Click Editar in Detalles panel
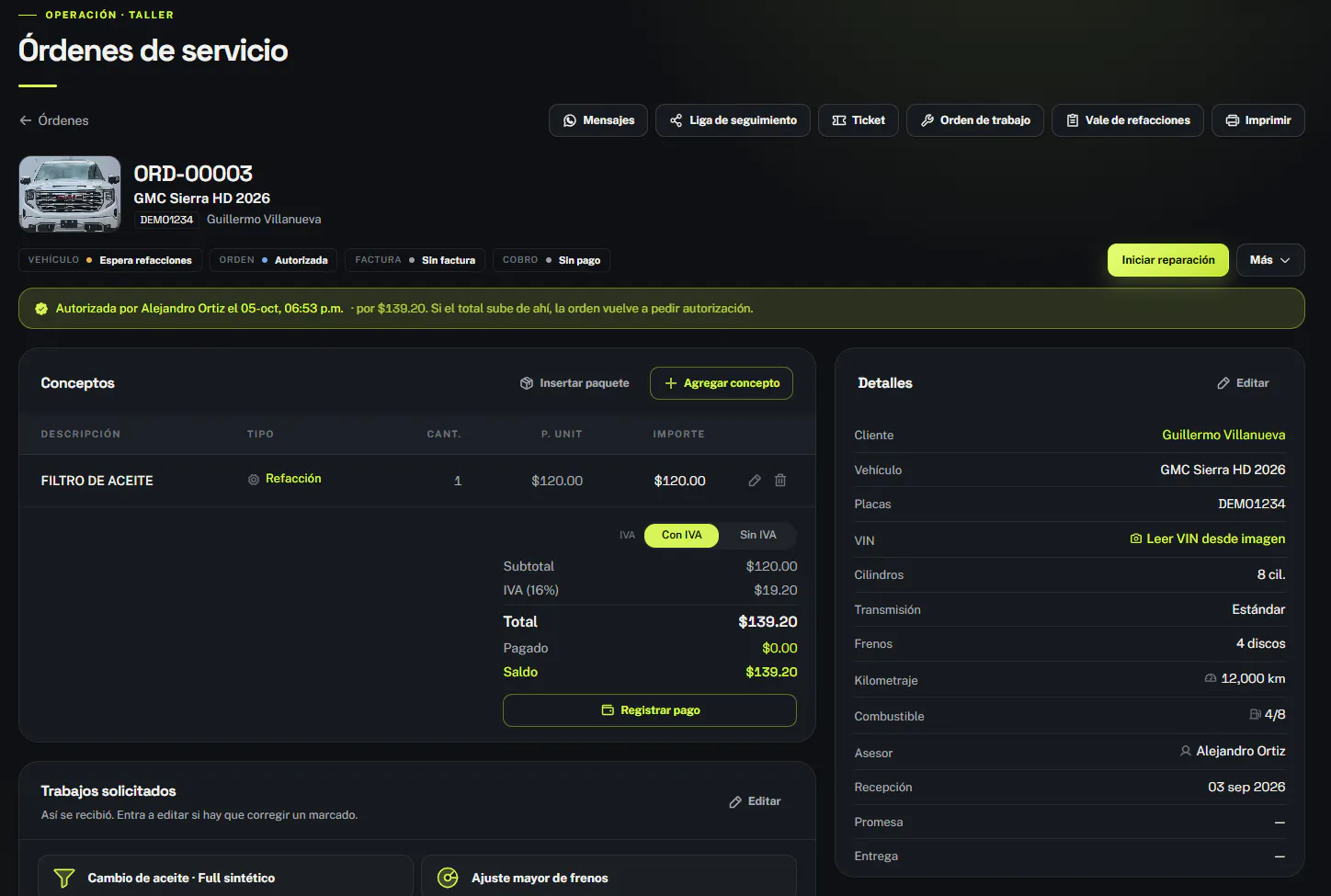Viewport: 1331px width, 896px height. tap(1243, 383)
